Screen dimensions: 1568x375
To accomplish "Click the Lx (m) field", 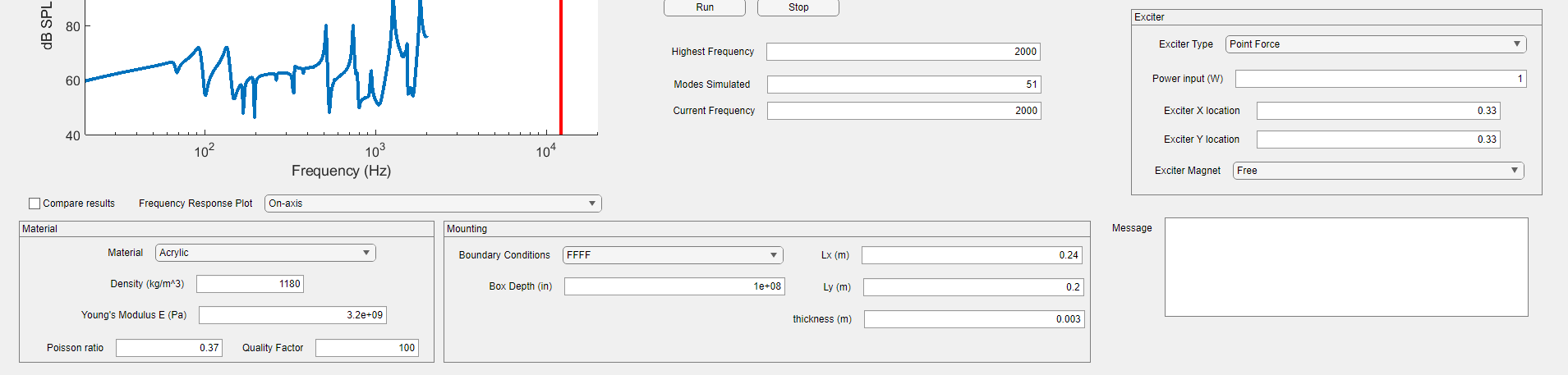I will point(972,255).
